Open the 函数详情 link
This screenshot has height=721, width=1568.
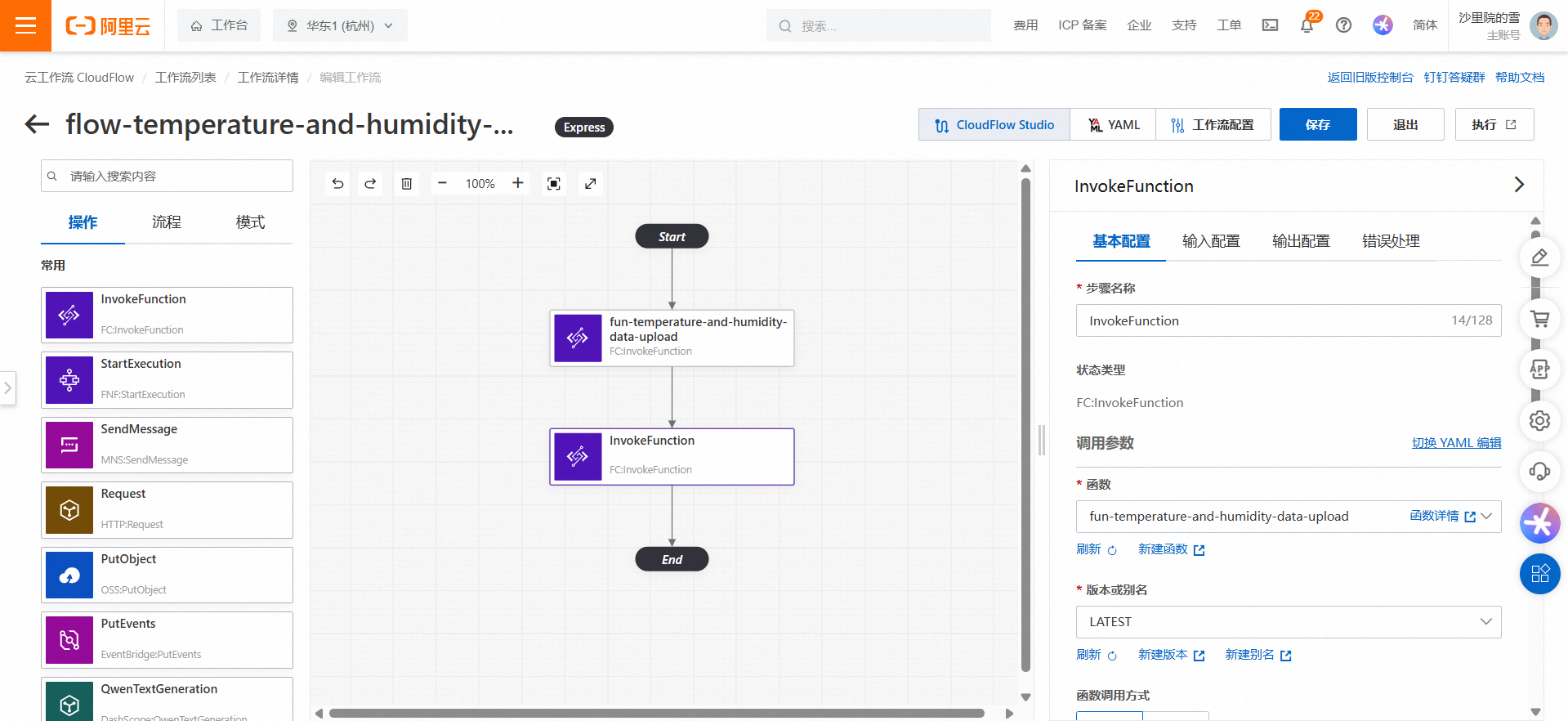point(1442,516)
